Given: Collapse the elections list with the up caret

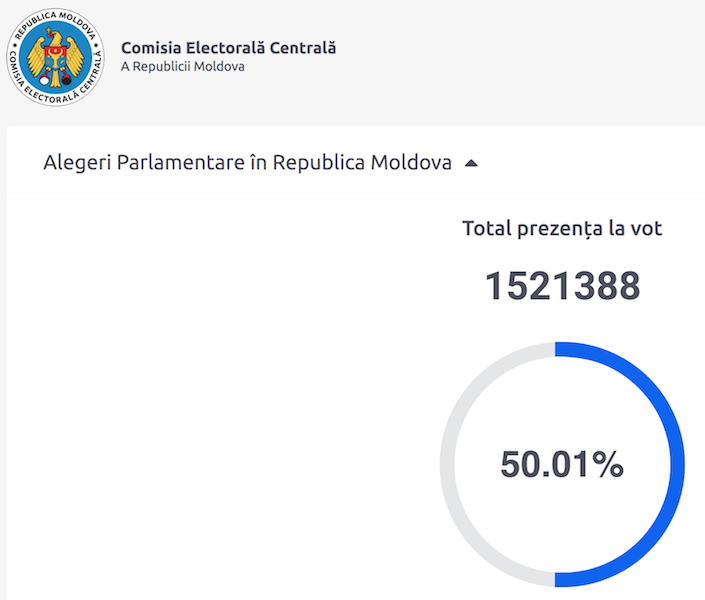Looking at the screenshot, I should [471, 163].
